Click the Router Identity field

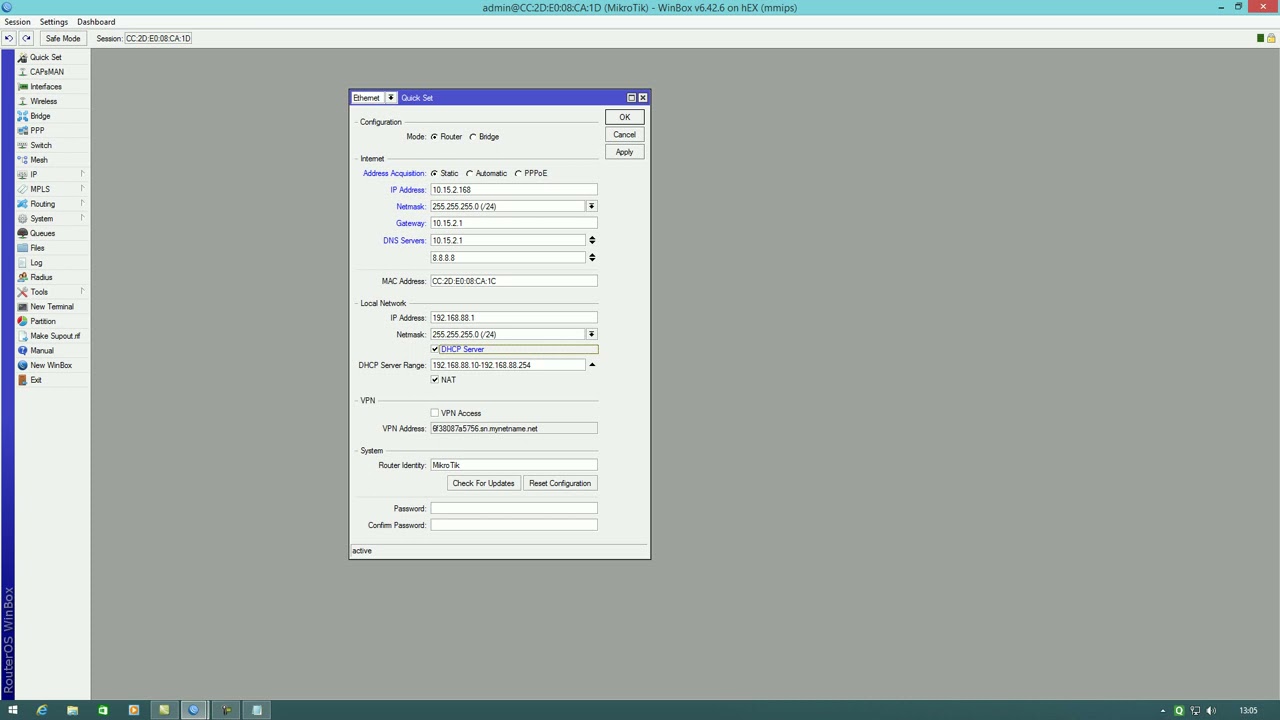pyautogui.click(x=514, y=465)
